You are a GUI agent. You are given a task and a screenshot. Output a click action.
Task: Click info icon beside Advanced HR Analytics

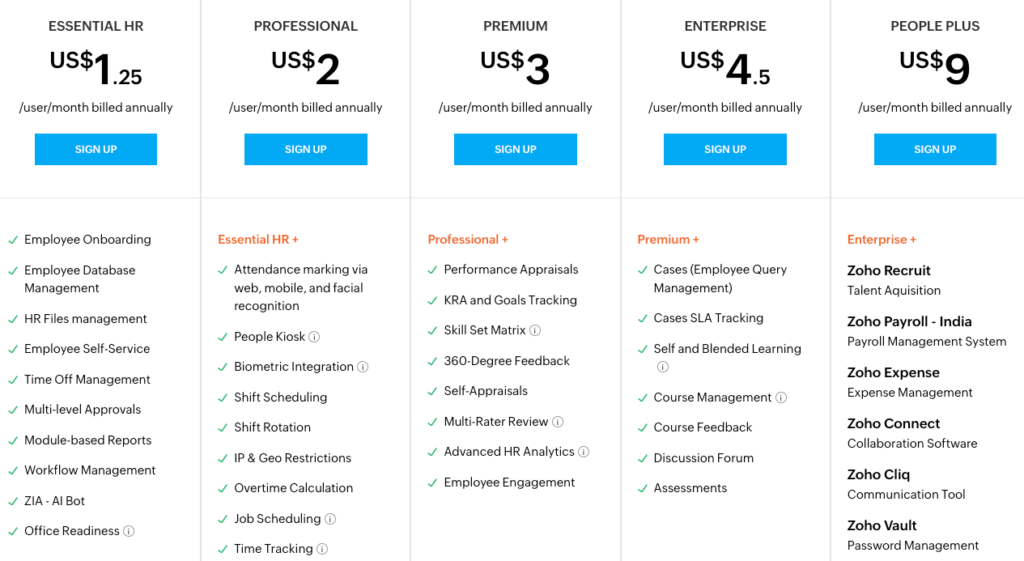click(584, 452)
